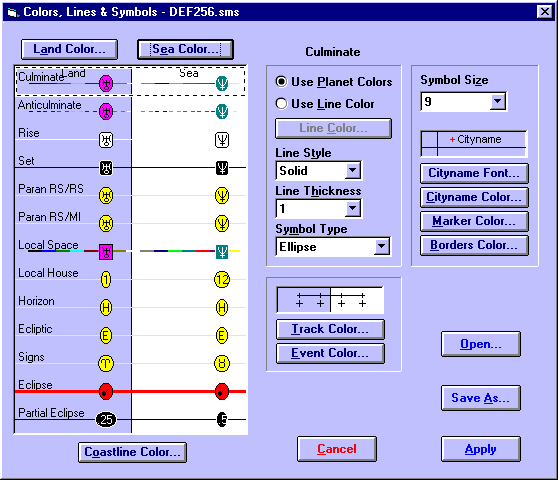Select the white Rise symbol on land
This screenshot has width=558, height=480.
pos(106,140)
